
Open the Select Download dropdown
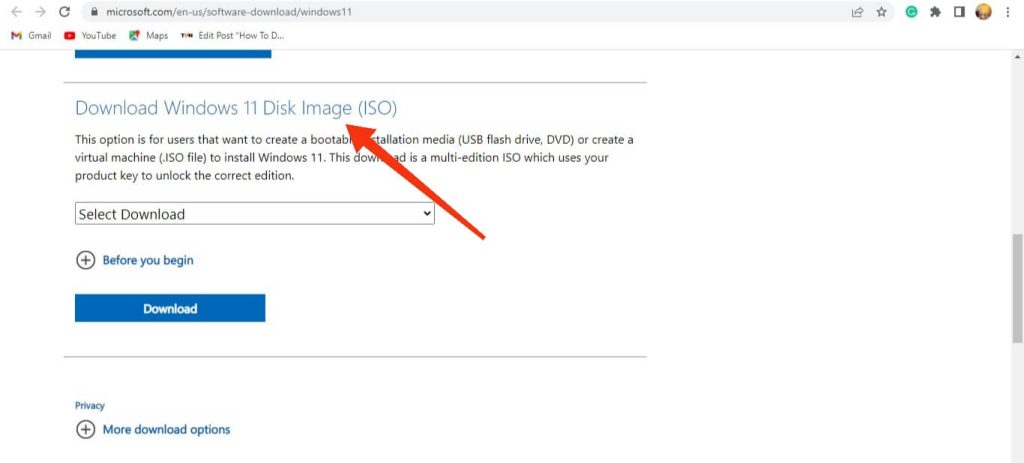tap(255, 214)
